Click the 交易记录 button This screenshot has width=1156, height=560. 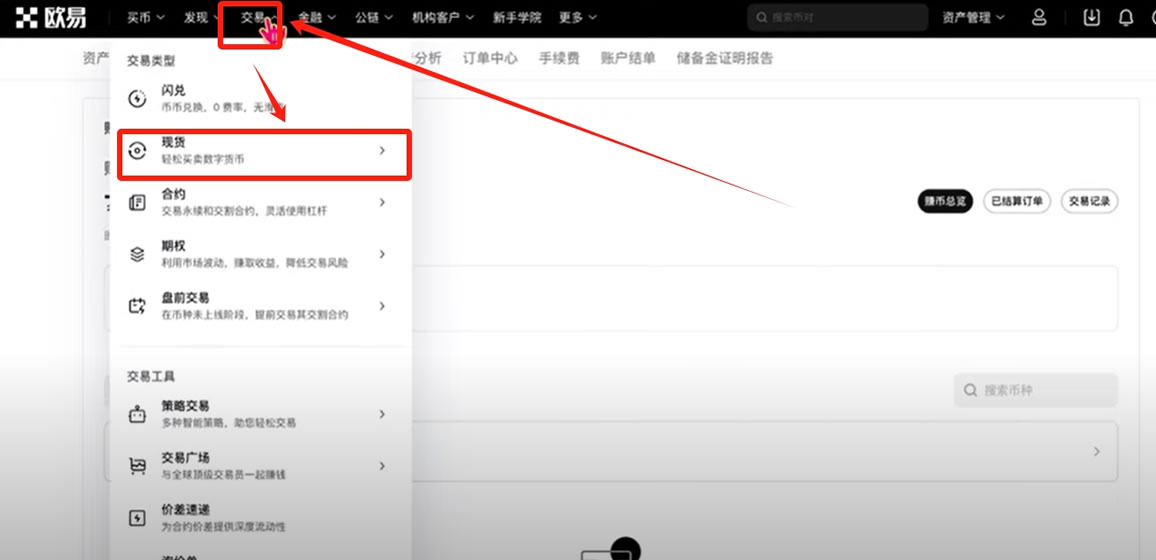(1089, 201)
